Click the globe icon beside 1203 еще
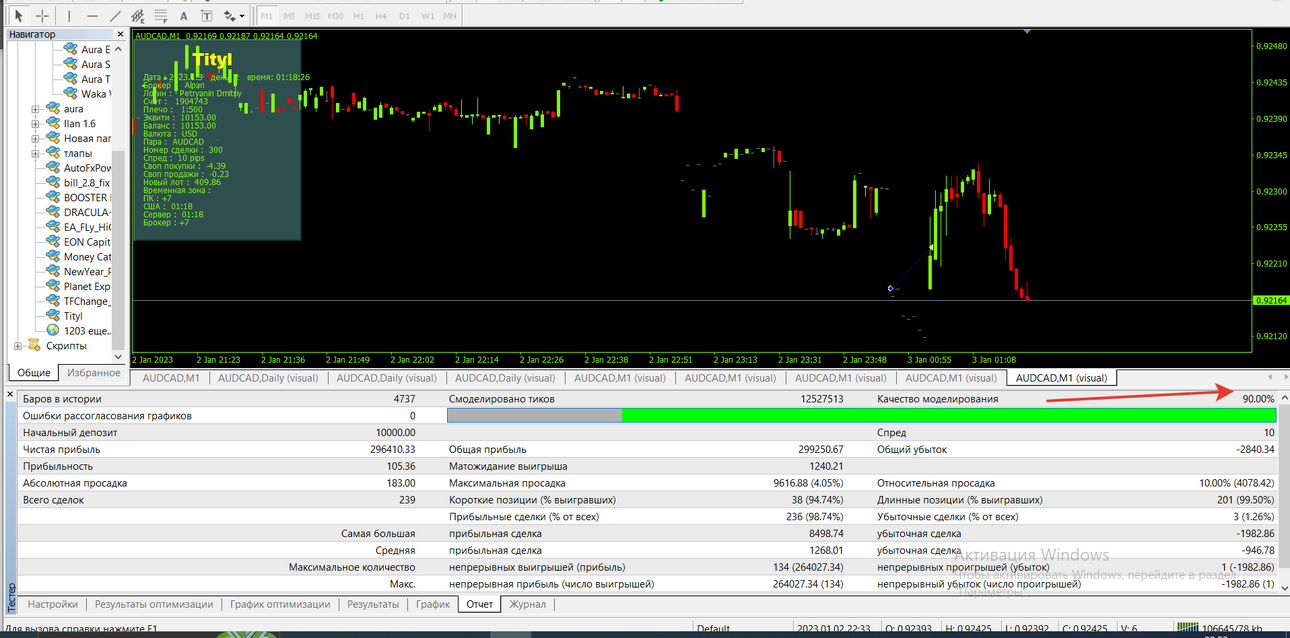The width and height of the screenshot is (1290, 638). pyautogui.click(x=53, y=330)
